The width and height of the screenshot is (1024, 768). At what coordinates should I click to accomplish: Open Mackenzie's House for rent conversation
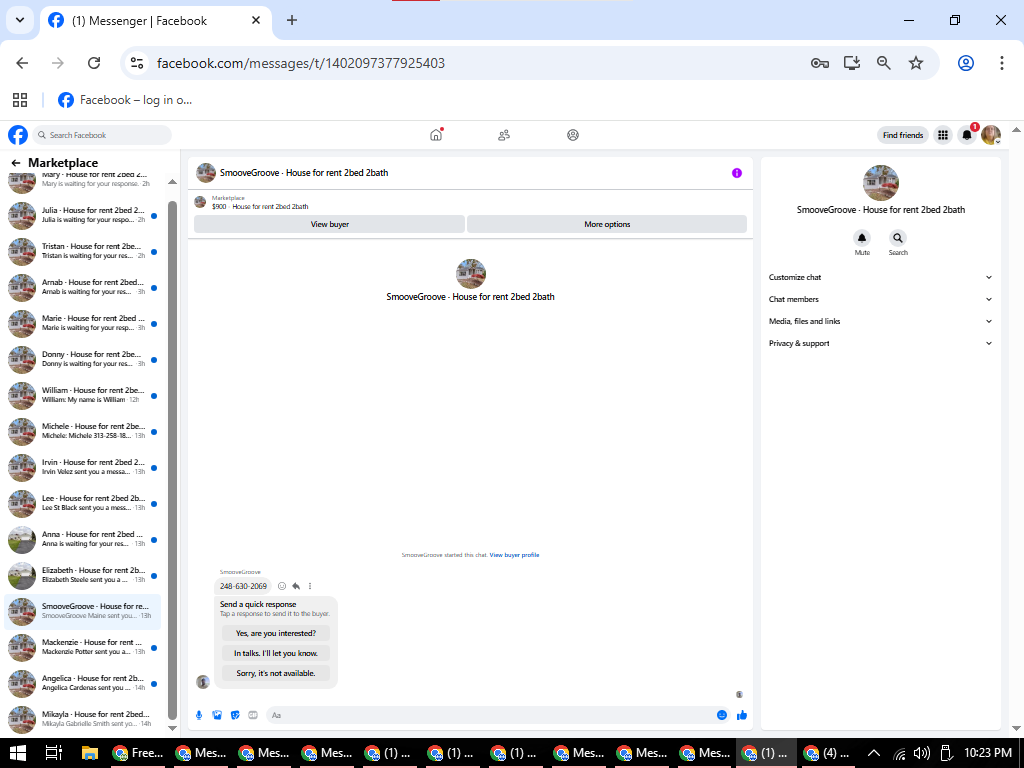pyautogui.click(x=82, y=647)
